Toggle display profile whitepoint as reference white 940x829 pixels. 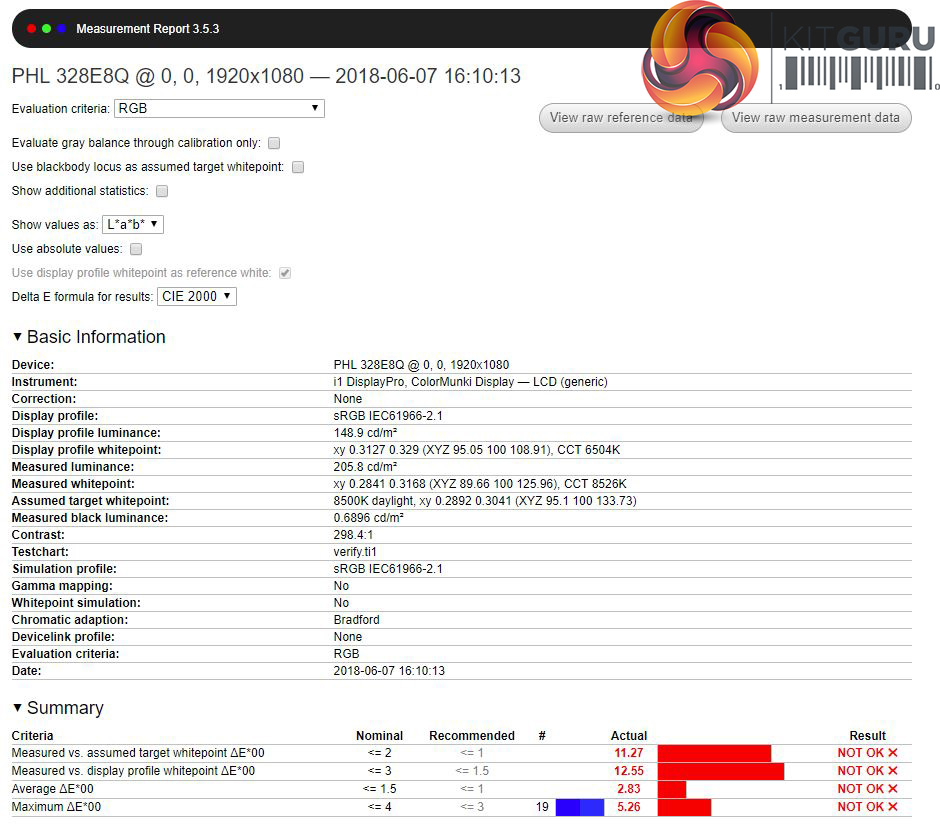[285, 273]
